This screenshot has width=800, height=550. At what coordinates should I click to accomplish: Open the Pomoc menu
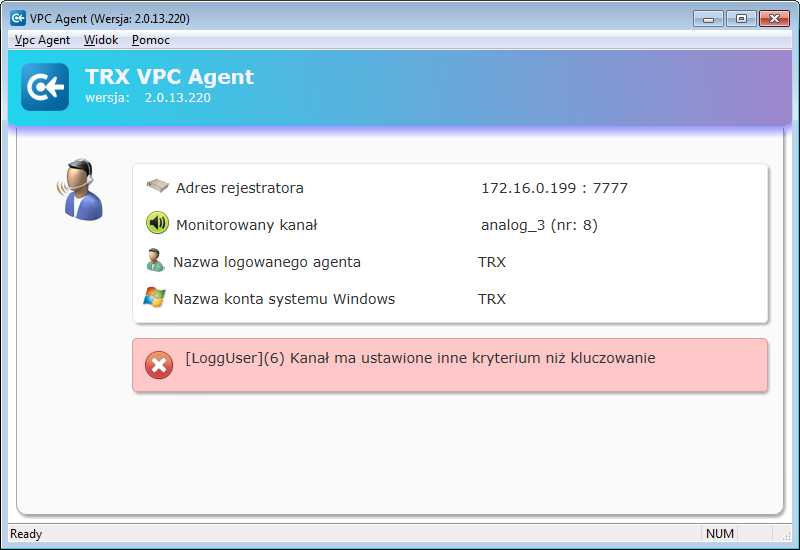[x=151, y=40]
